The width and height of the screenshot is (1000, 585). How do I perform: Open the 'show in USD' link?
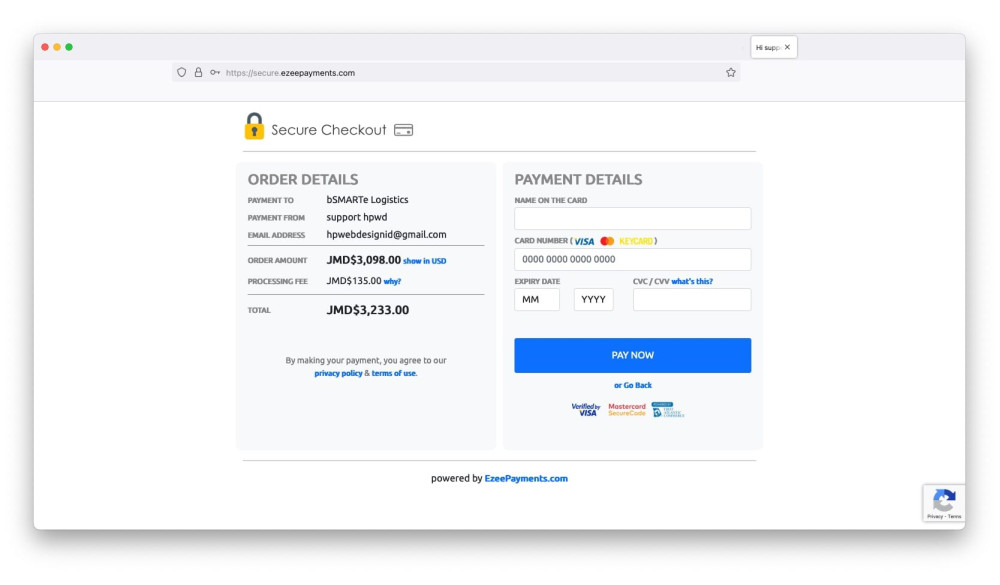tap(425, 261)
